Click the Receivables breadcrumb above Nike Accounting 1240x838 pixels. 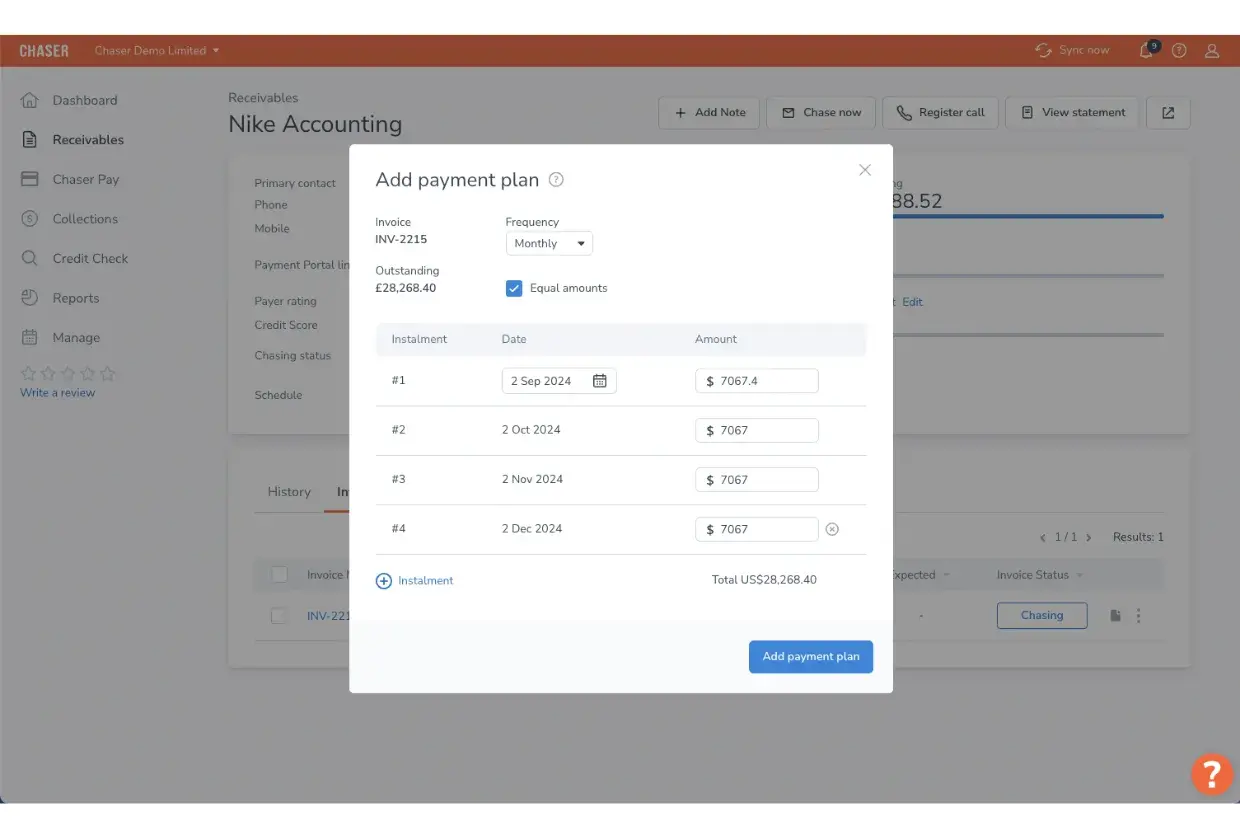point(263,98)
